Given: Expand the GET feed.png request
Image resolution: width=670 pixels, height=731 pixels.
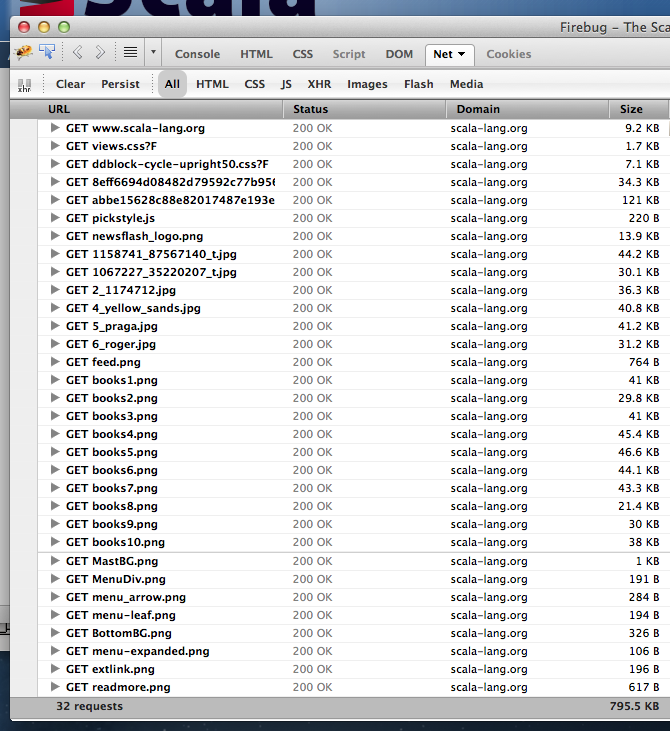Looking at the screenshot, I should pyautogui.click(x=55, y=362).
